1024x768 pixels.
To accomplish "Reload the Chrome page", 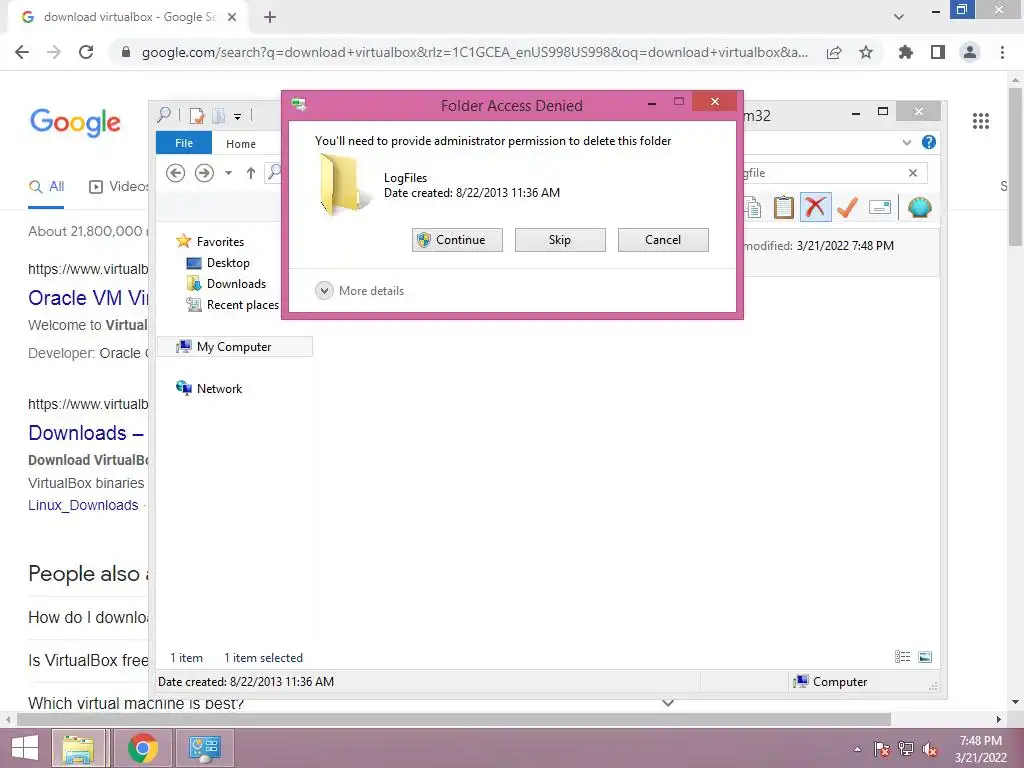I will point(86,52).
